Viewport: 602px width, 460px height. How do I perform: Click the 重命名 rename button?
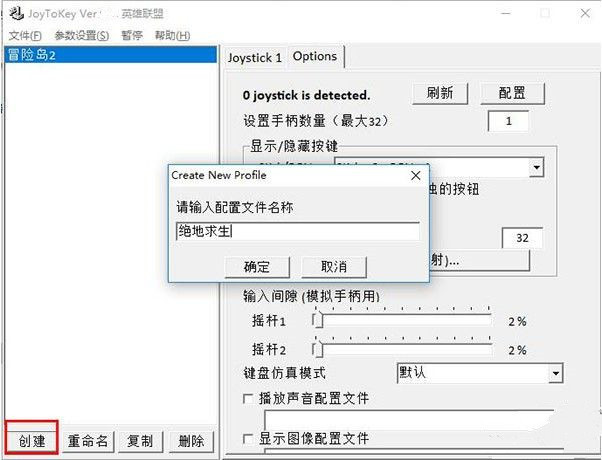click(88, 441)
